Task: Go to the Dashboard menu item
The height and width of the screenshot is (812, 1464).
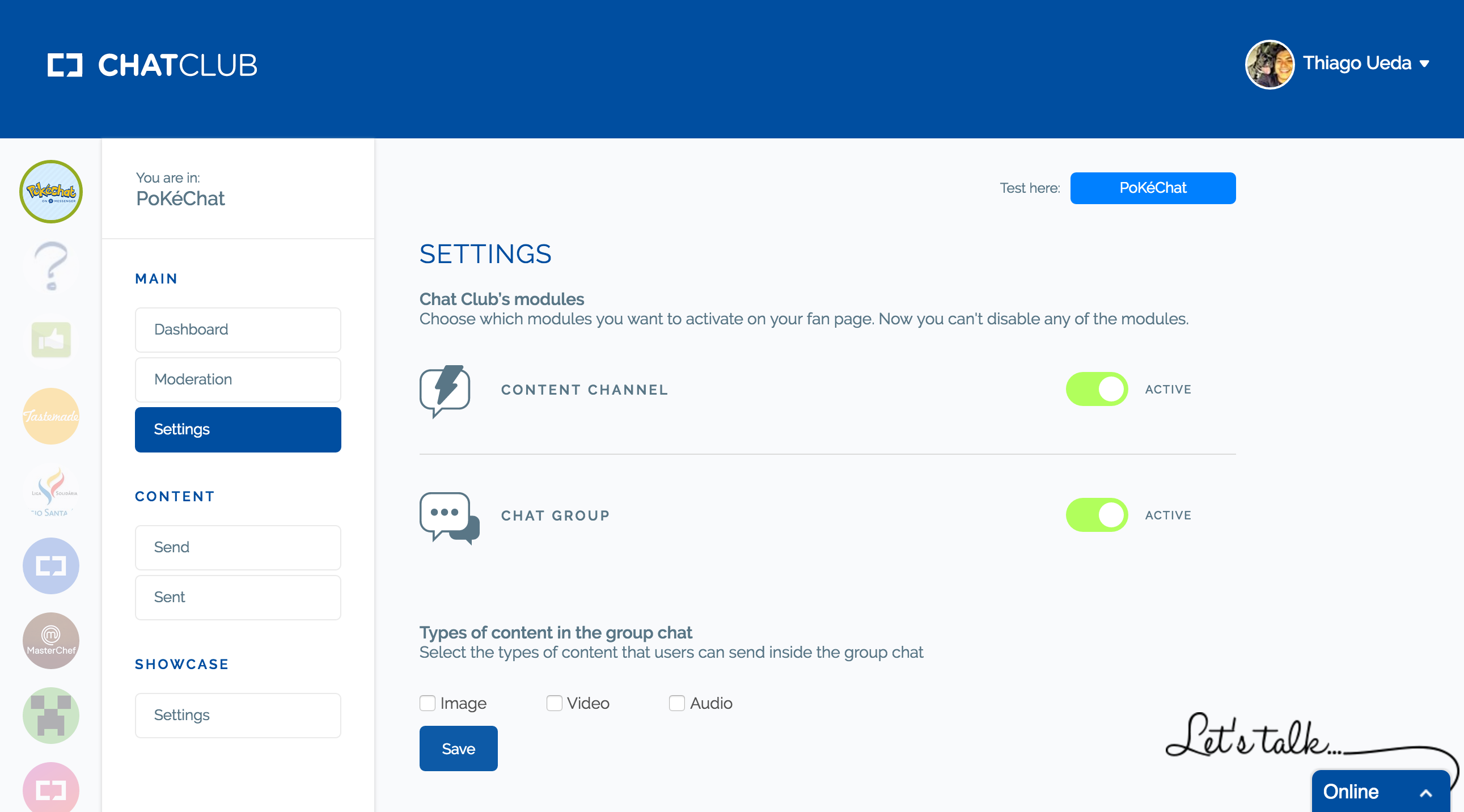Action: pyautogui.click(x=238, y=329)
